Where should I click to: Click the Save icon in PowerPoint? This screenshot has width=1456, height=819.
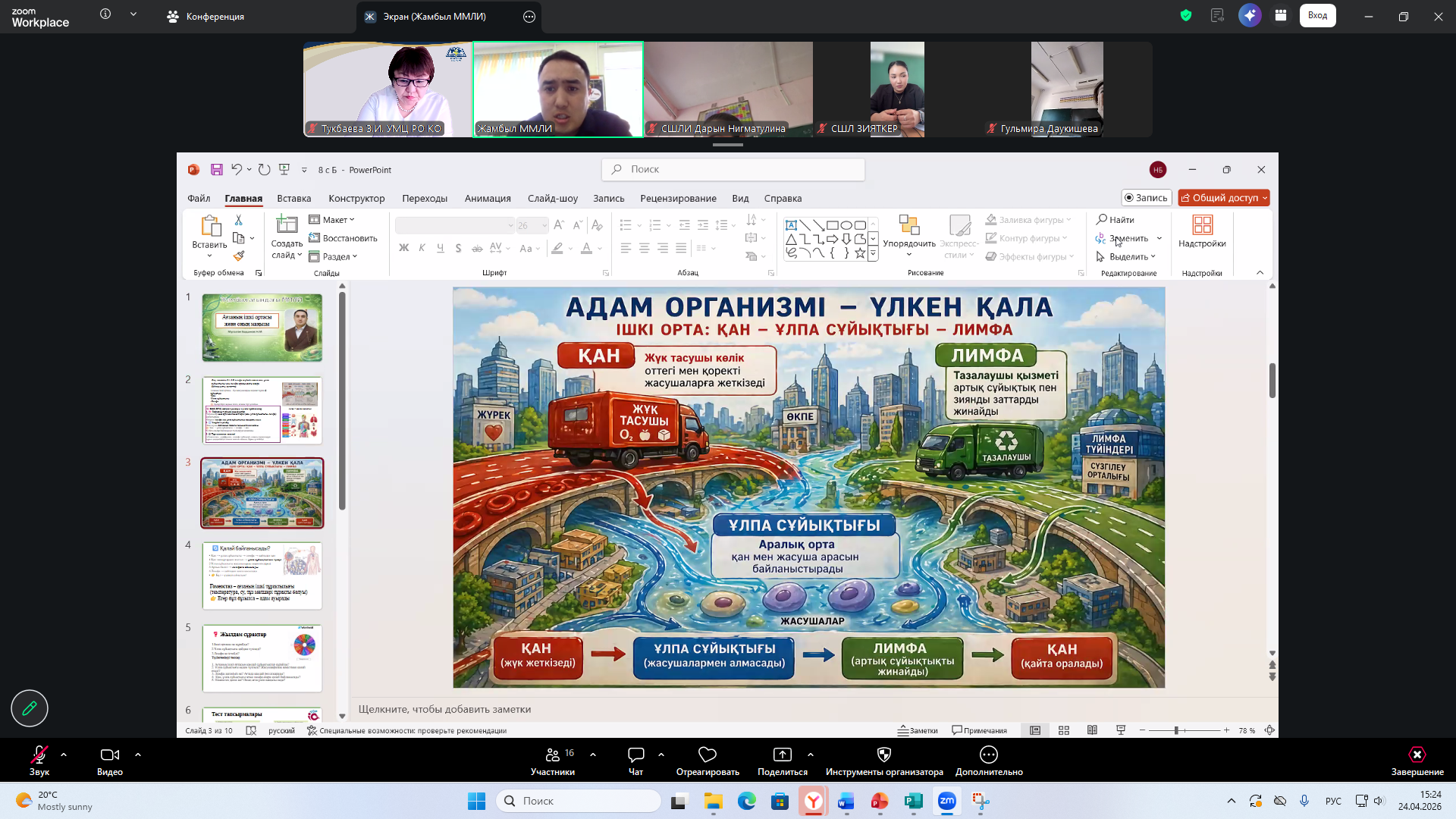coord(217,170)
